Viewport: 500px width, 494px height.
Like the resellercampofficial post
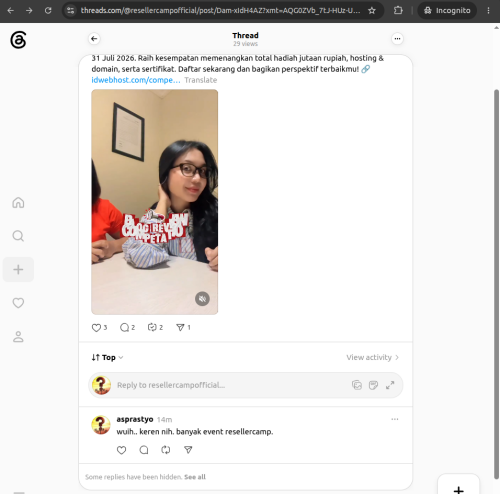click(x=96, y=328)
